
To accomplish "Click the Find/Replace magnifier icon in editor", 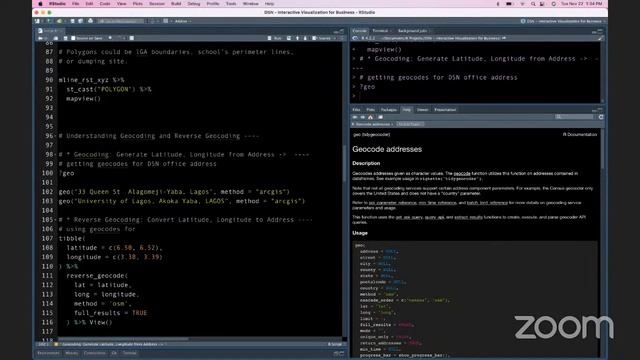I will tap(110, 38).
